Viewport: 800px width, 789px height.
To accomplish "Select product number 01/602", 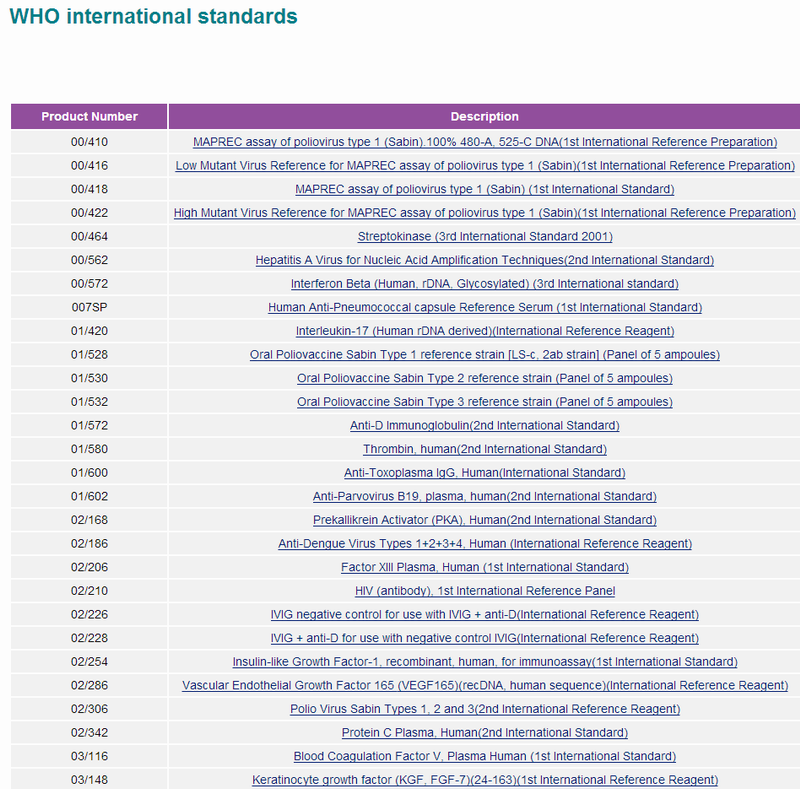I will pos(89,497).
